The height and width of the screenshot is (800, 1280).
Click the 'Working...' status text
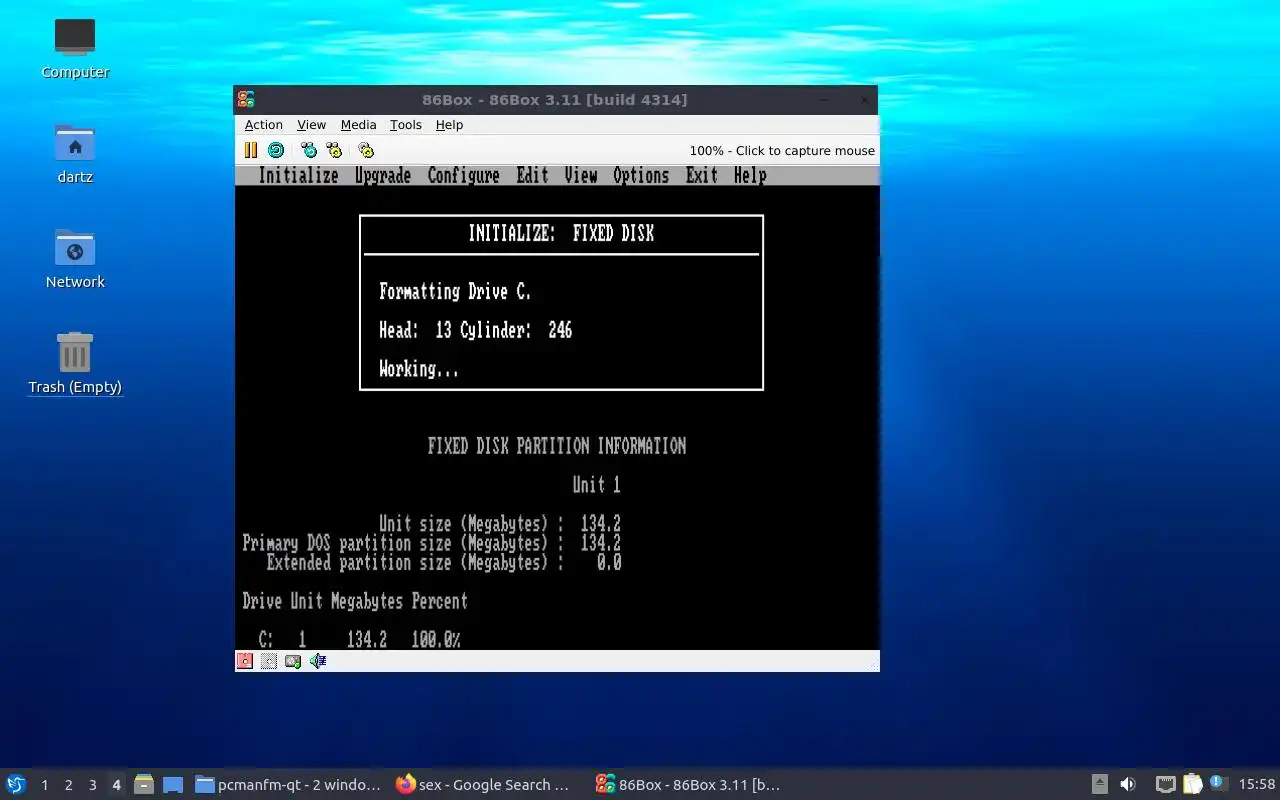coord(419,369)
